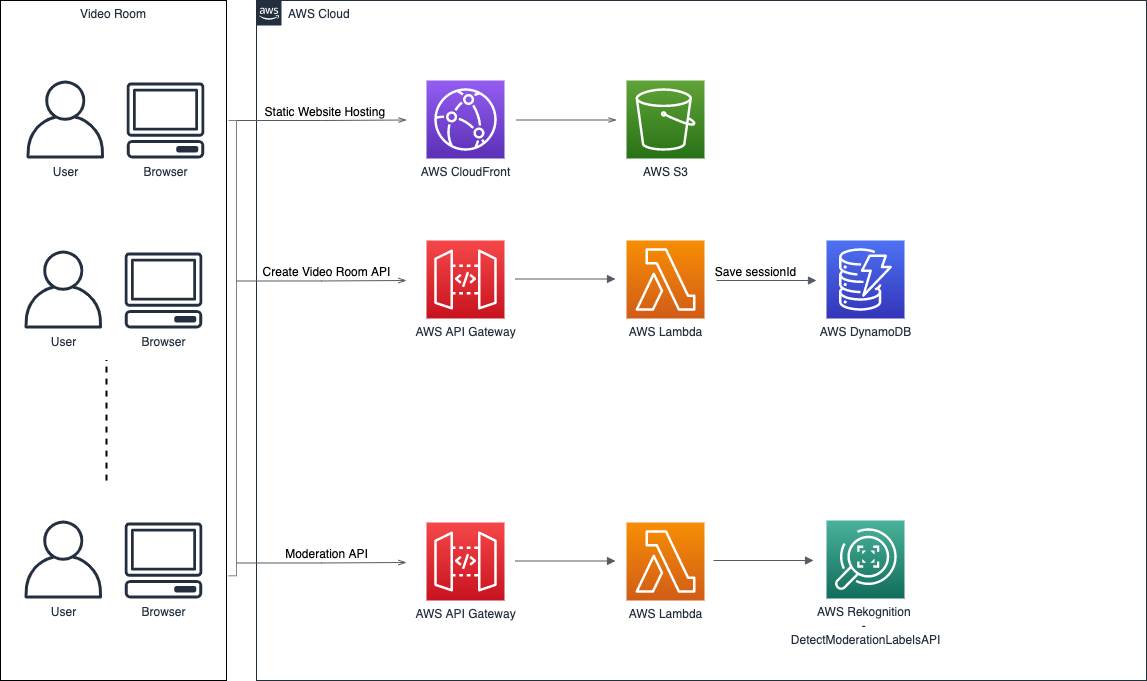Click the AWS CloudFront caption
The image size is (1147, 681).
pos(465,172)
